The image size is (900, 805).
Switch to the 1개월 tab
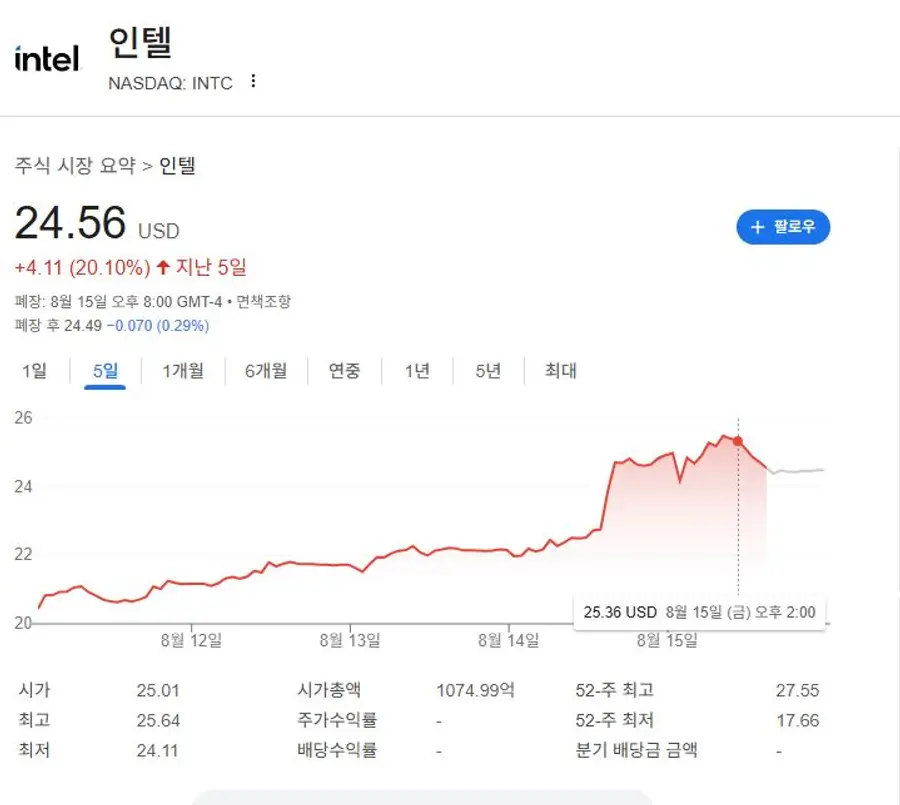tap(183, 371)
